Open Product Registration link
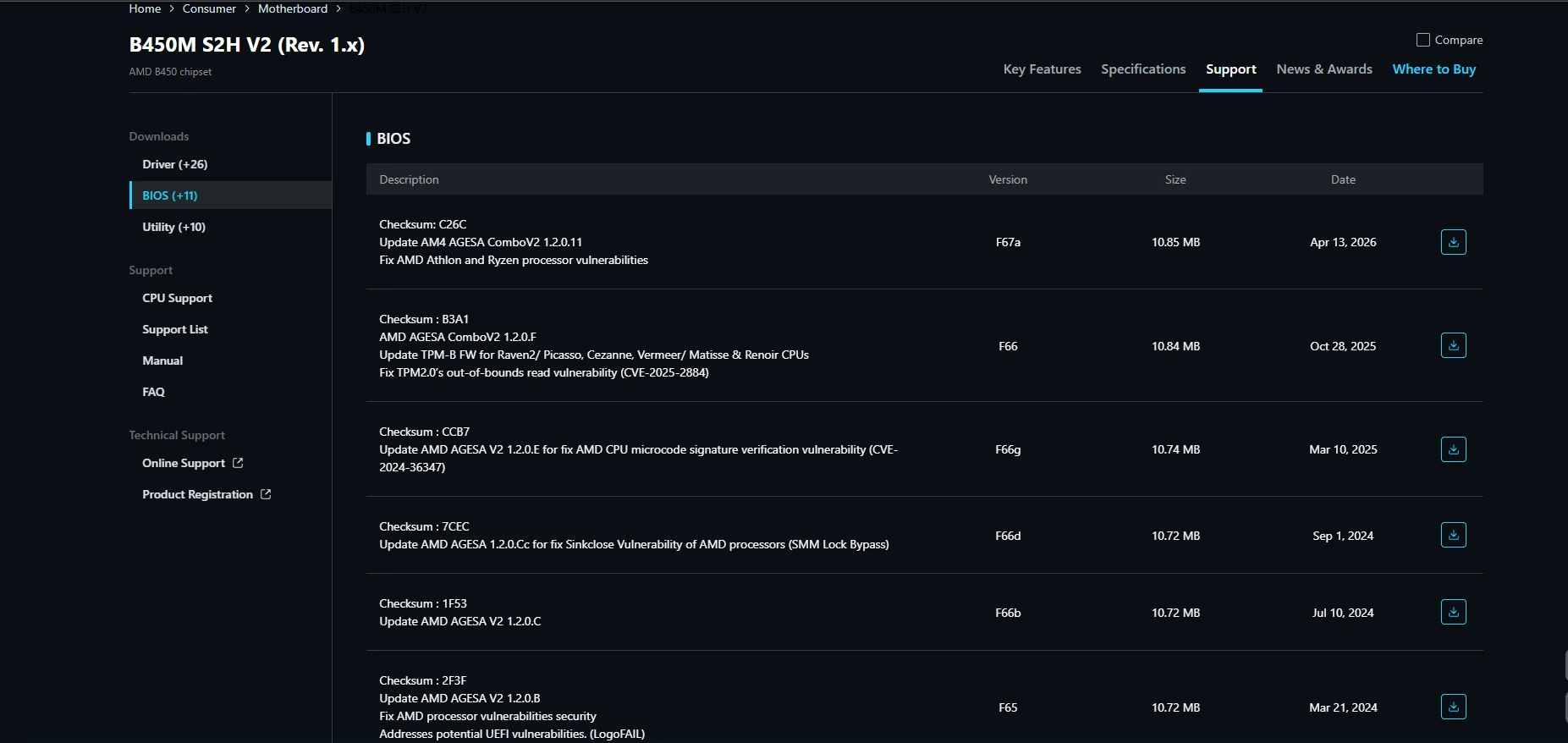1568x743 pixels. (x=198, y=494)
